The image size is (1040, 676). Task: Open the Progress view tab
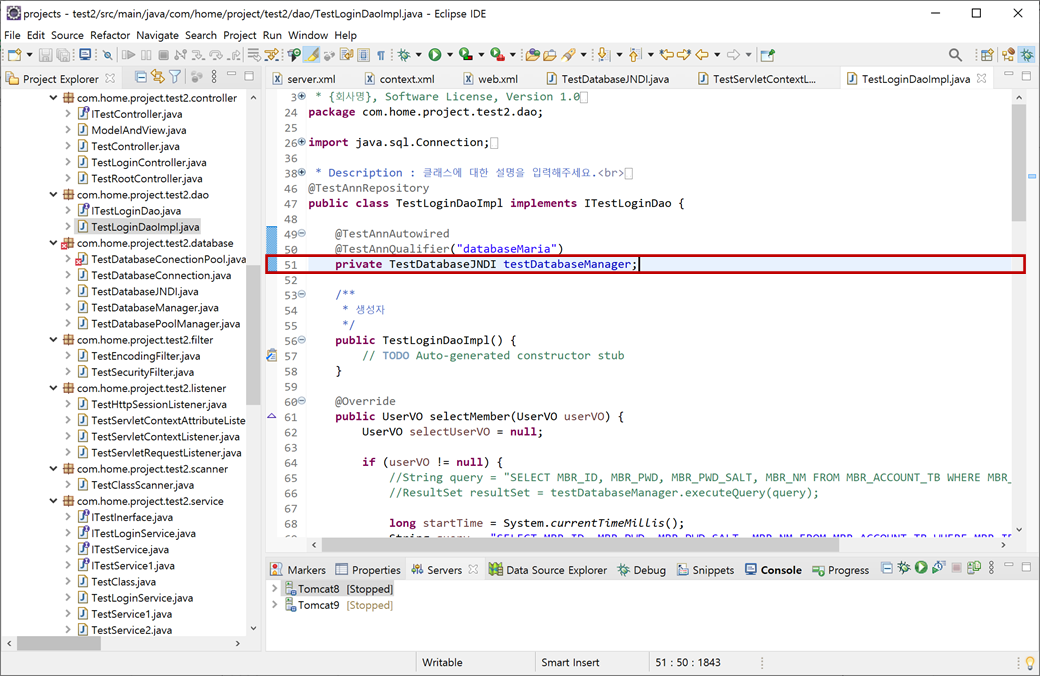(840, 570)
